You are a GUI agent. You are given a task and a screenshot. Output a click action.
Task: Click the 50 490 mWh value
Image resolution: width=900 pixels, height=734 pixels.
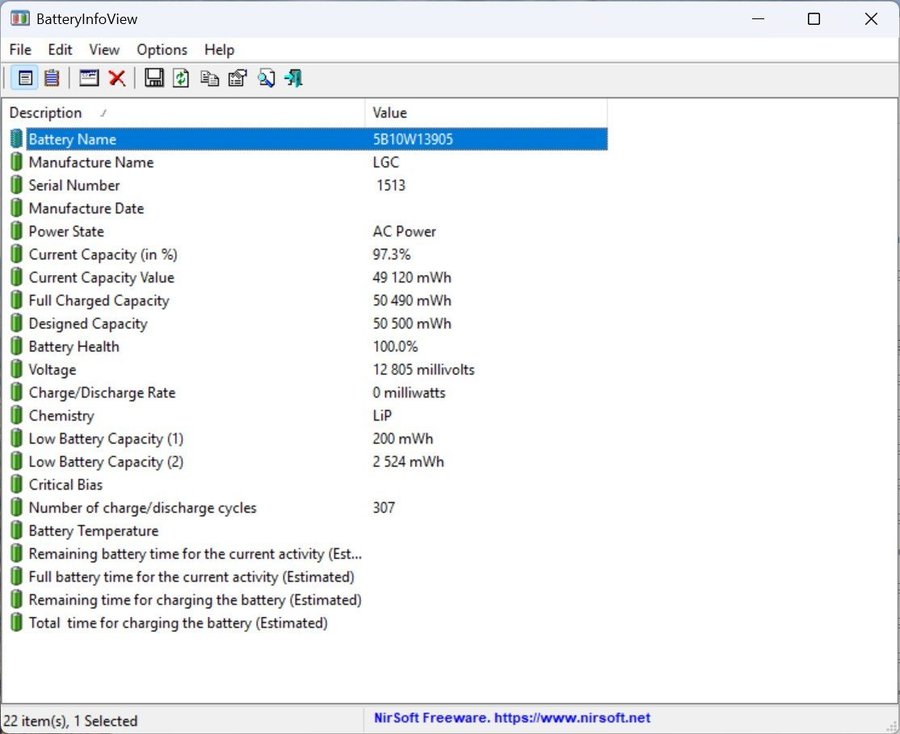(412, 300)
